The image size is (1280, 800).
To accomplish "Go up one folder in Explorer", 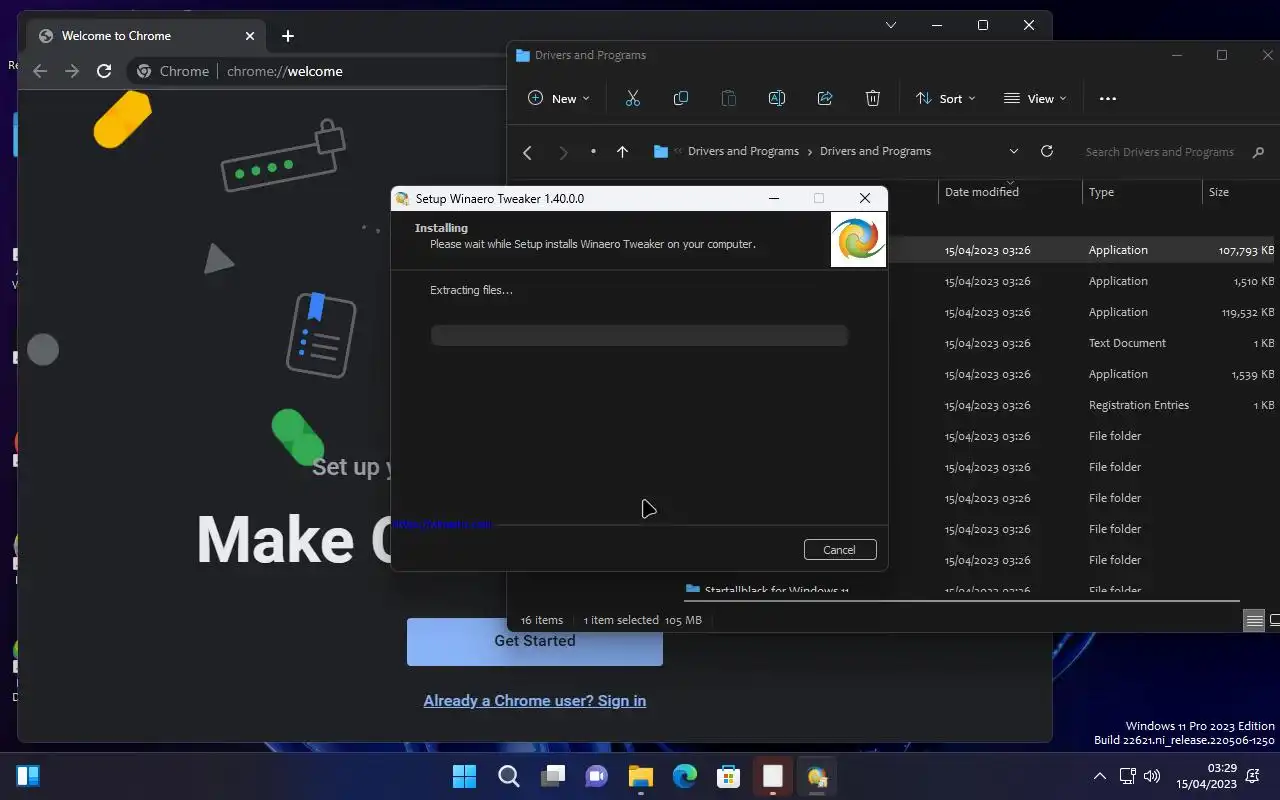I will click(x=622, y=152).
